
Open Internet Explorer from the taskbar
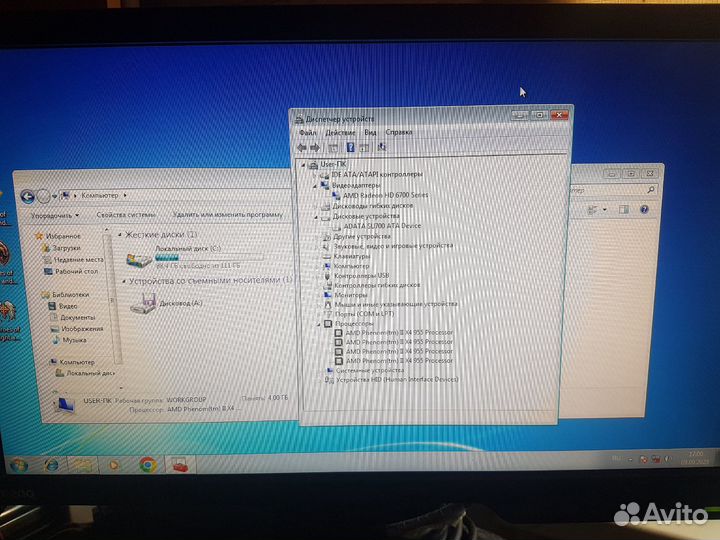point(51,465)
